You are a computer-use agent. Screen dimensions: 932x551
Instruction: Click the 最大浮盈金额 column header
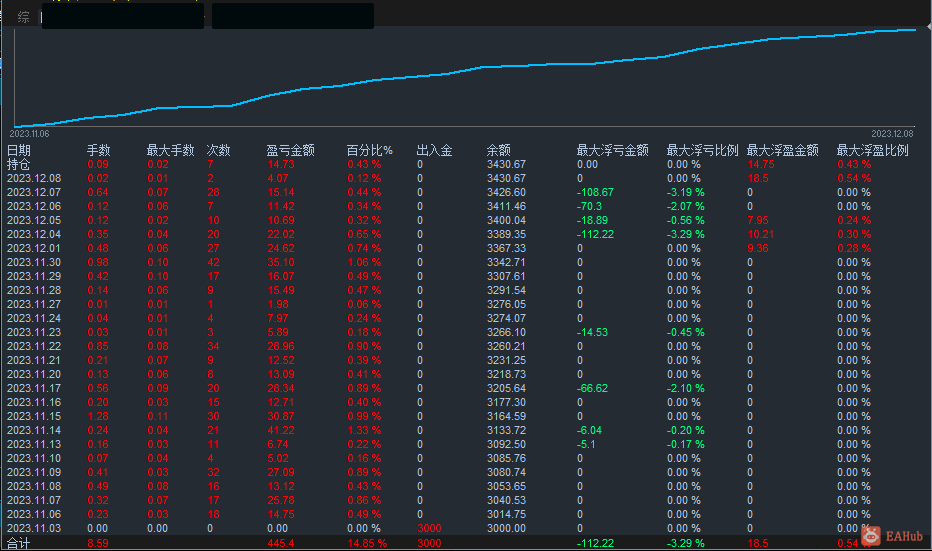click(x=783, y=150)
